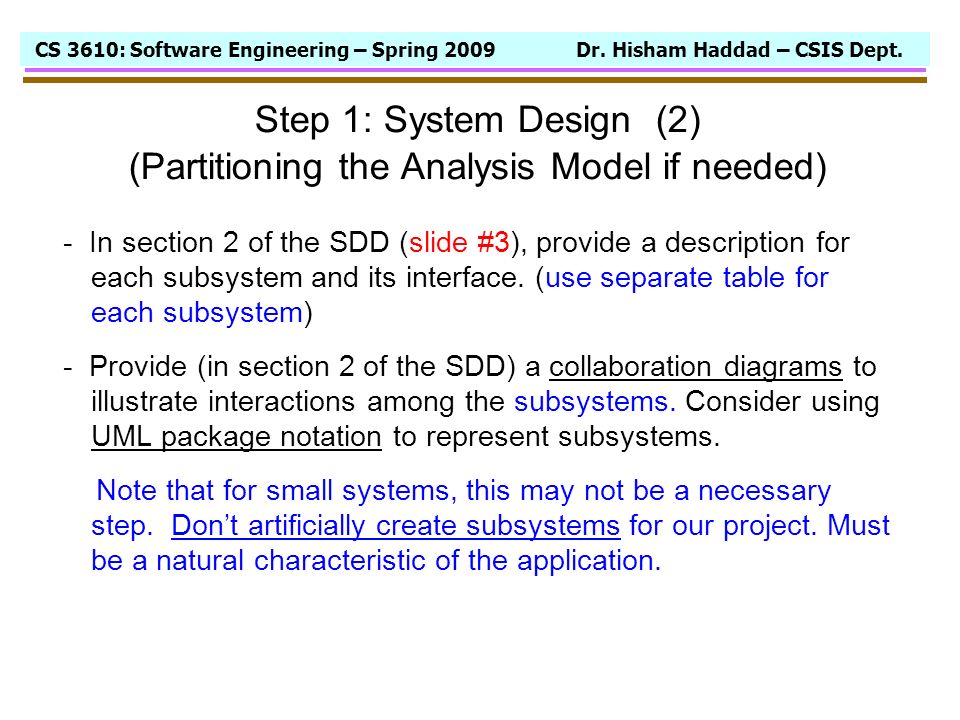960x720 pixels.
Task: Click blue text 'each subsystem'
Action: (197, 313)
